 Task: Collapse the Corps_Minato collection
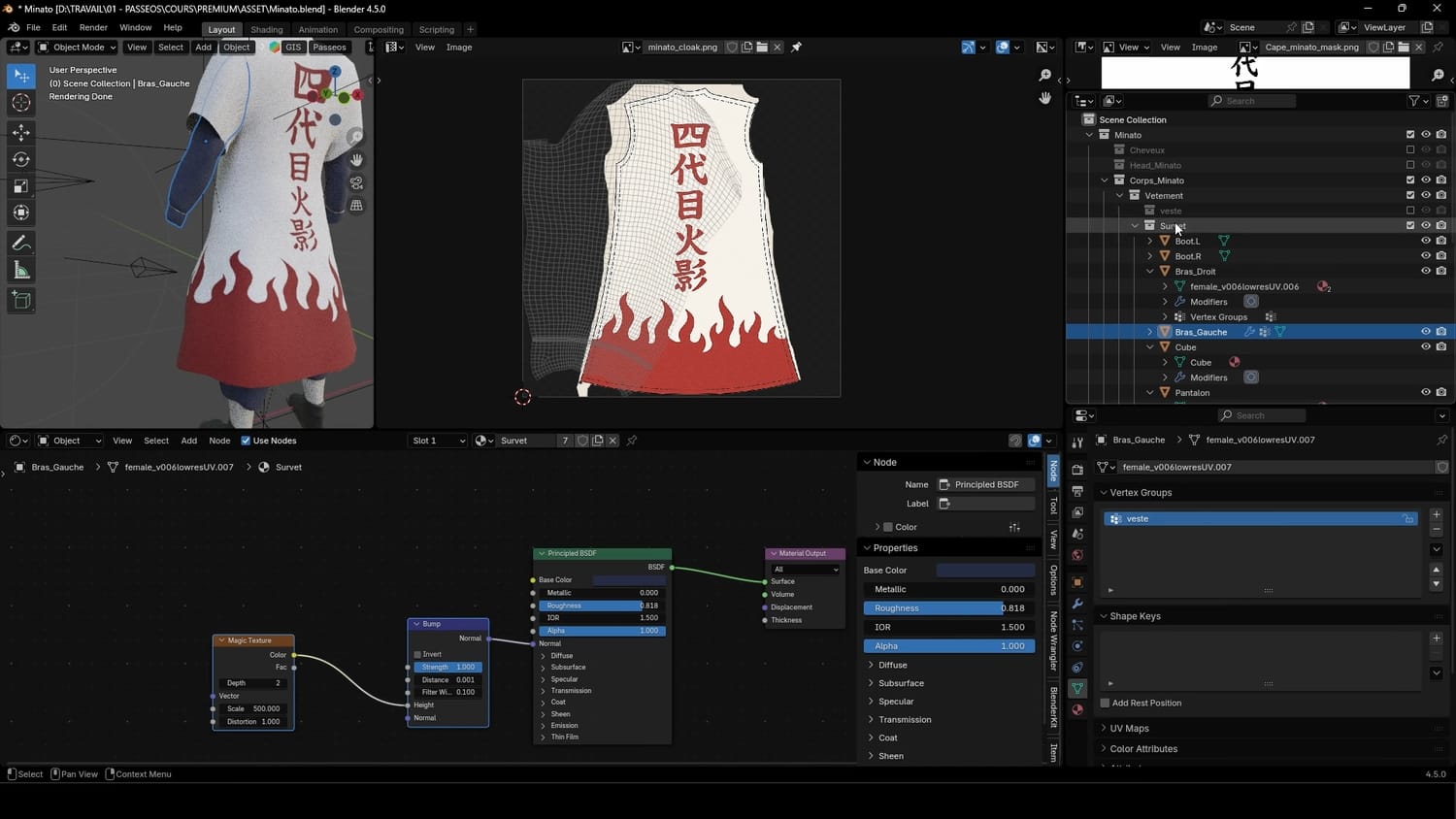[x=1105, y=180]
